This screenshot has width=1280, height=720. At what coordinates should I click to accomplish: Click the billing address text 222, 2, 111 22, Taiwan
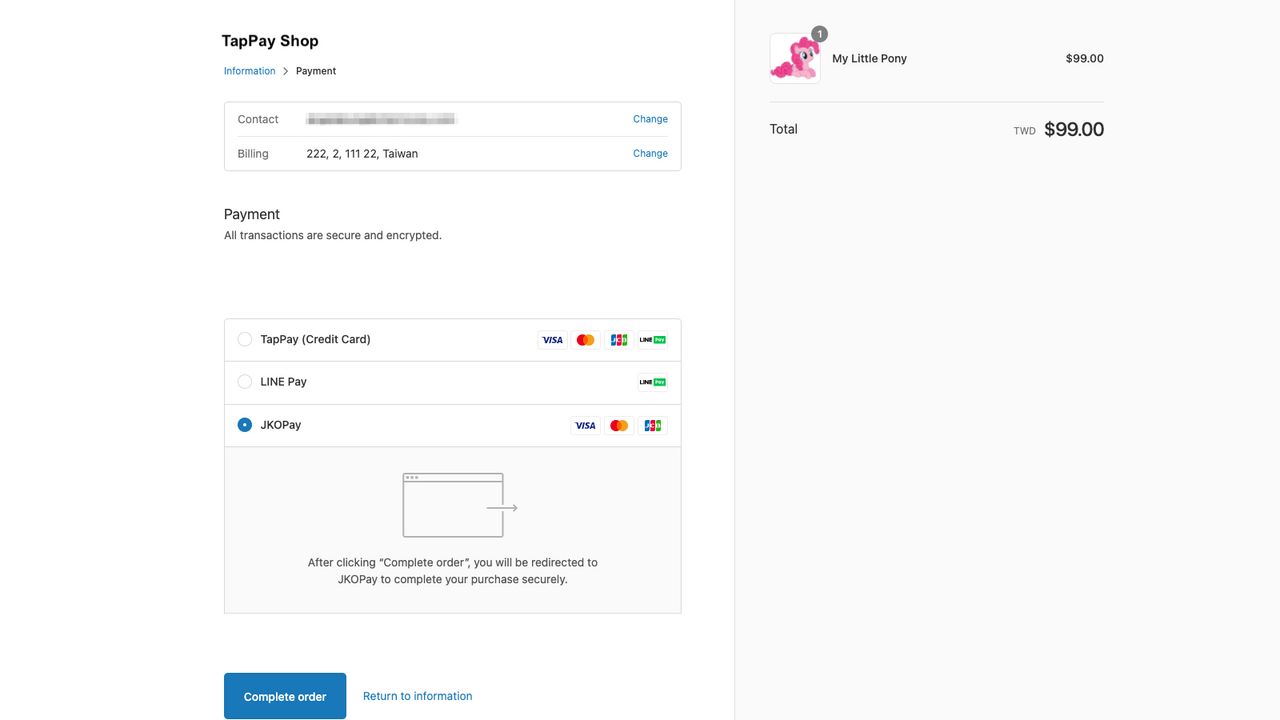pos(362,154)
